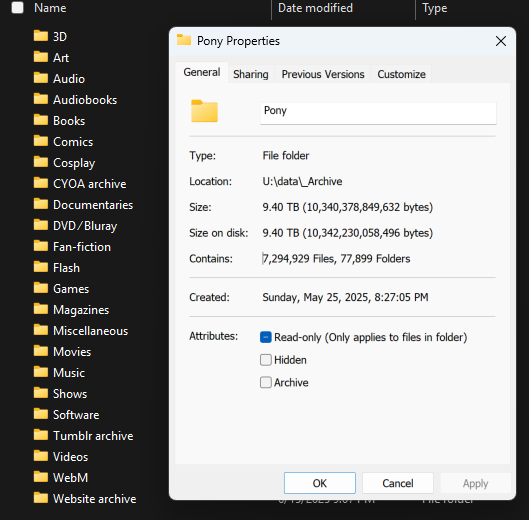The image size is (529, 520).
Task: Click the Documentaries folder icon
Action: coord(41,203)
